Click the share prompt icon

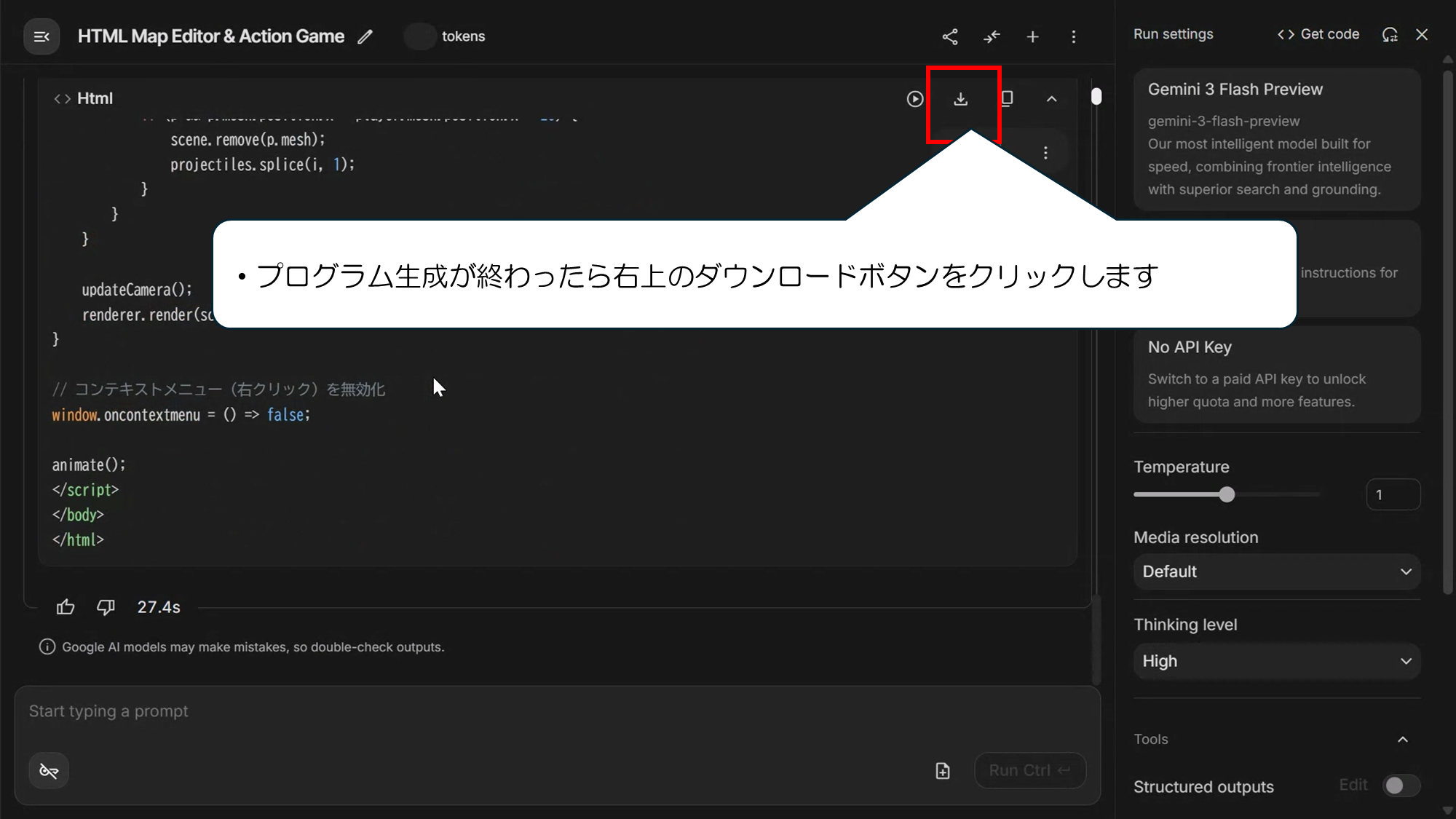coord(950,36)
